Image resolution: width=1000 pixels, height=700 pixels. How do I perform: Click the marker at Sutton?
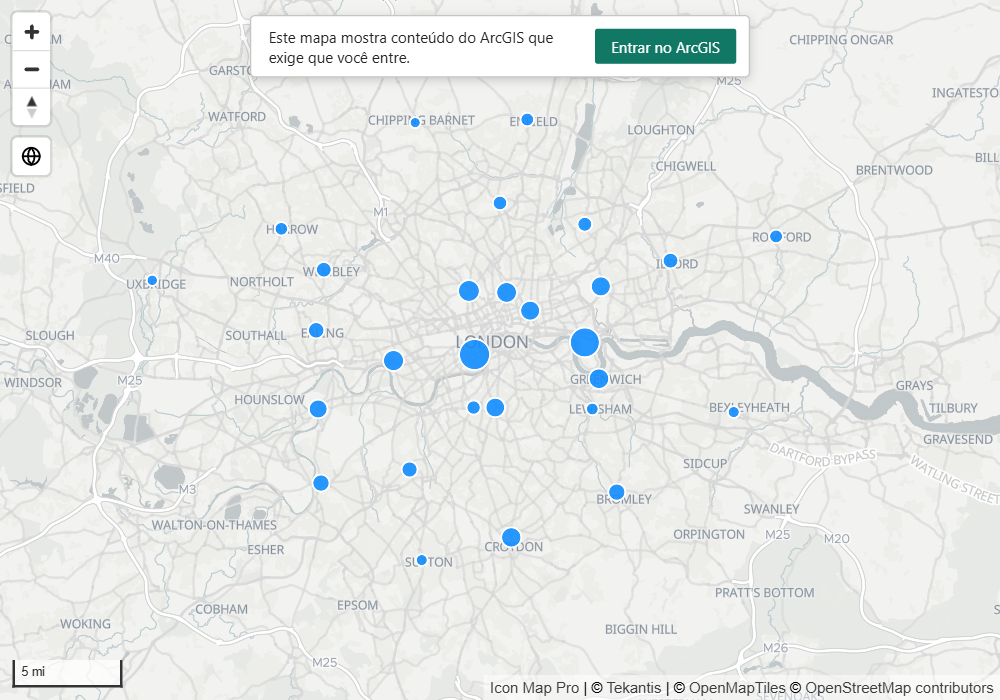tap(422, 560)
